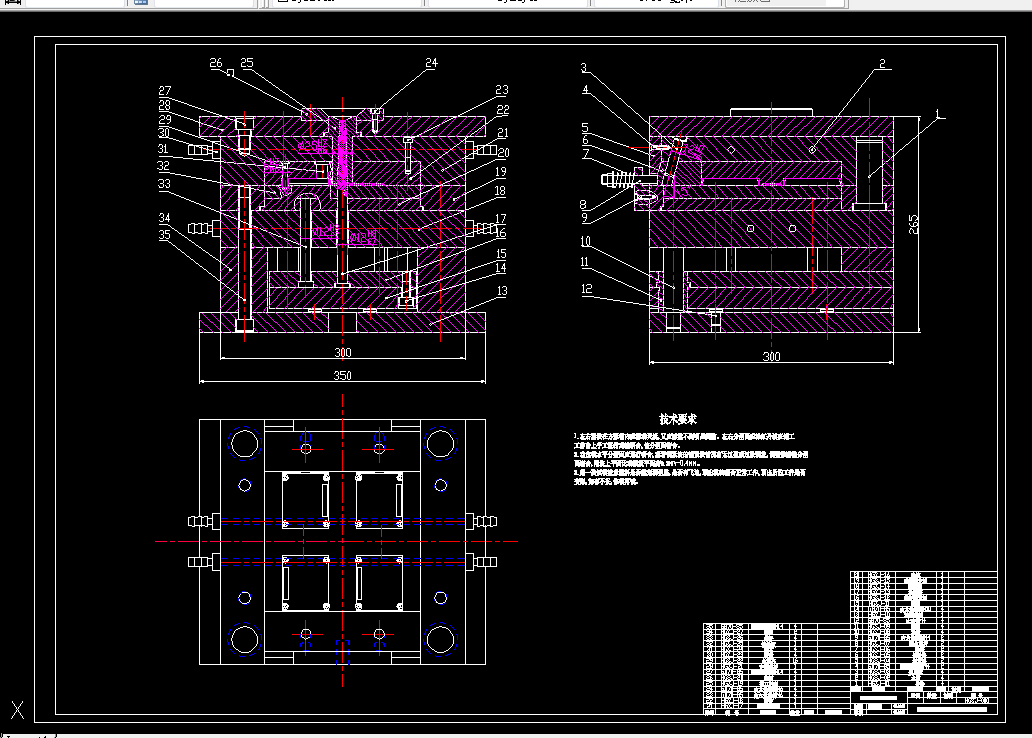Select part label 28
Viewport: 1032px width, 738px height.
tap(165, 104)
